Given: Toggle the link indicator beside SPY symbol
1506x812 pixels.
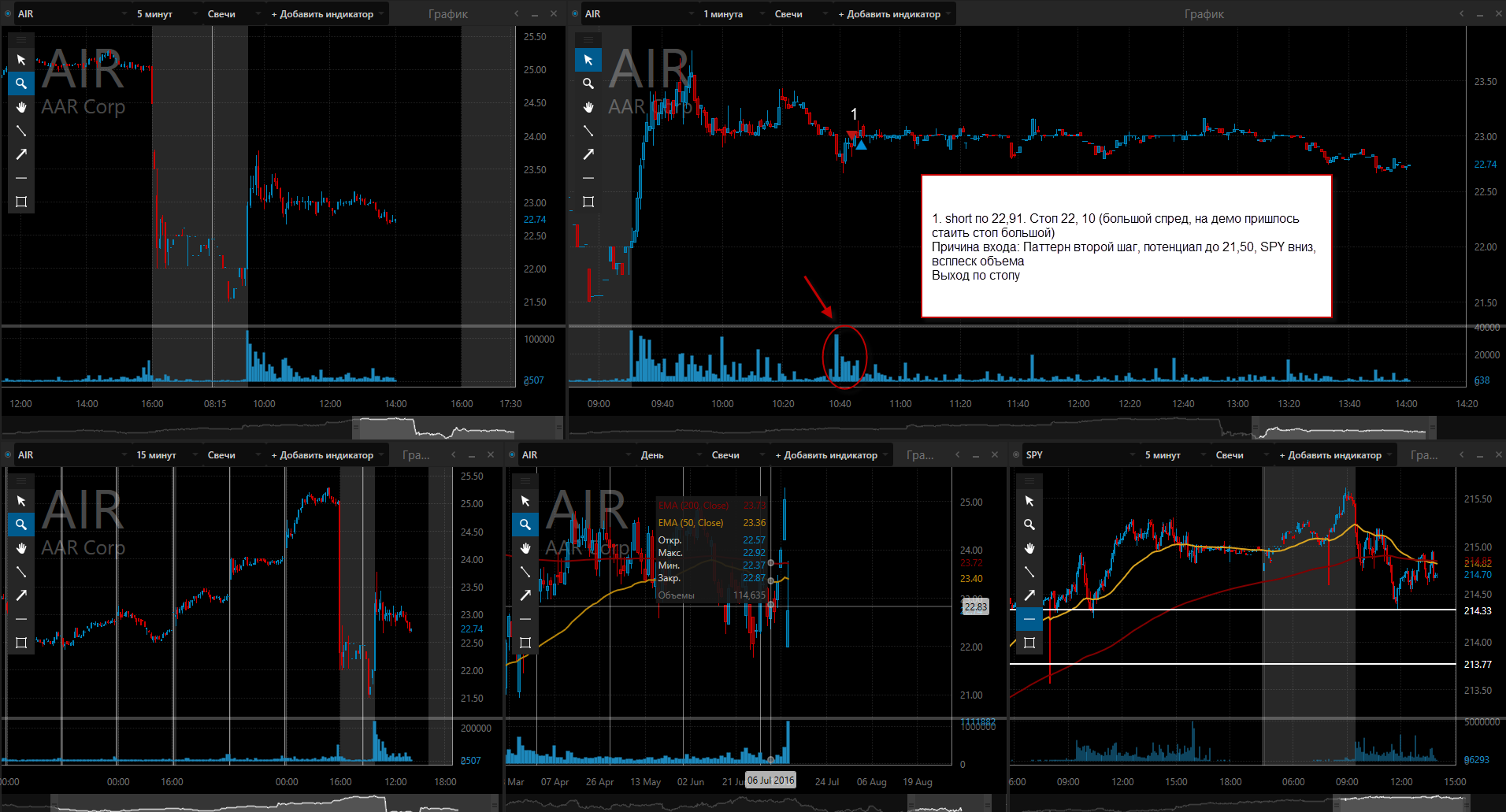Looking at the screenshot, I should [x=1016, y=455].
